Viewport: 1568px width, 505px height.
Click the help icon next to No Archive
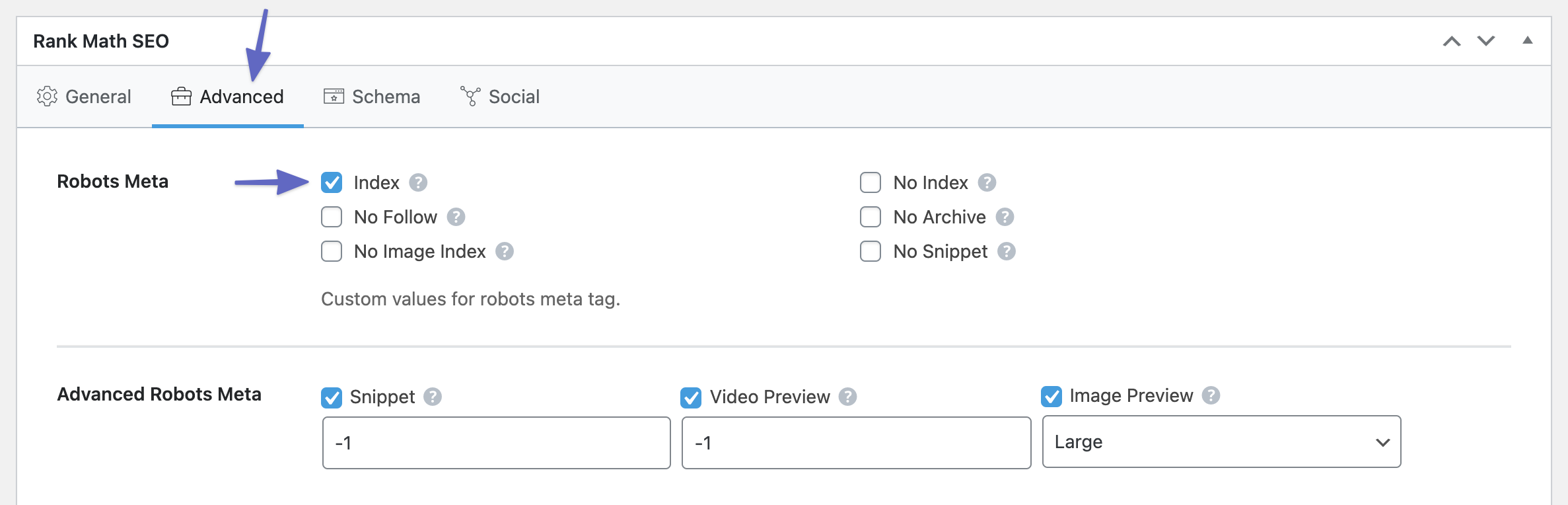[x=1005, y=217]
